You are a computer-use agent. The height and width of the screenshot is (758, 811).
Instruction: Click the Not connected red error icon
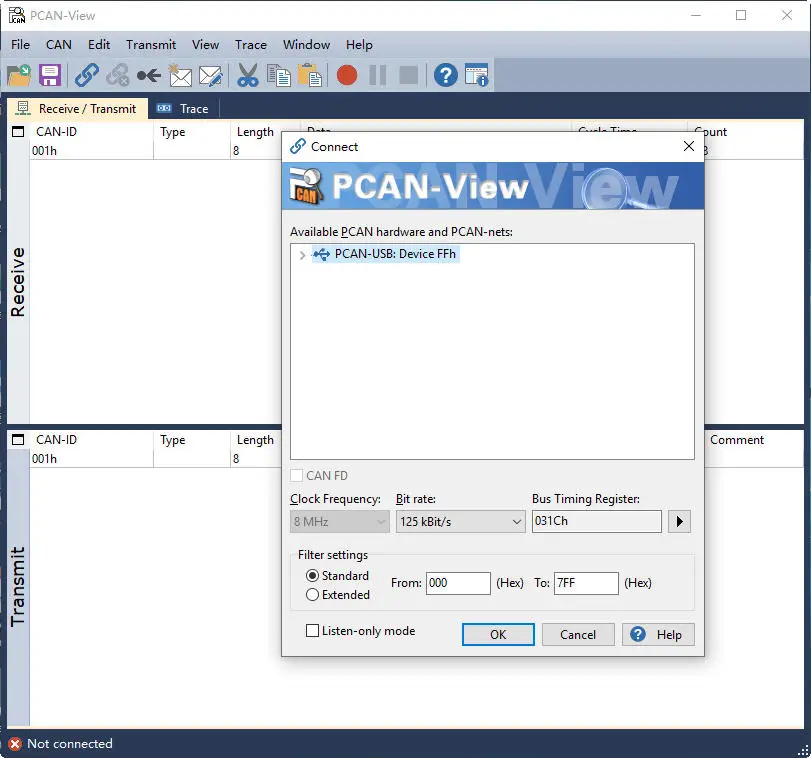tap(15, 744)
